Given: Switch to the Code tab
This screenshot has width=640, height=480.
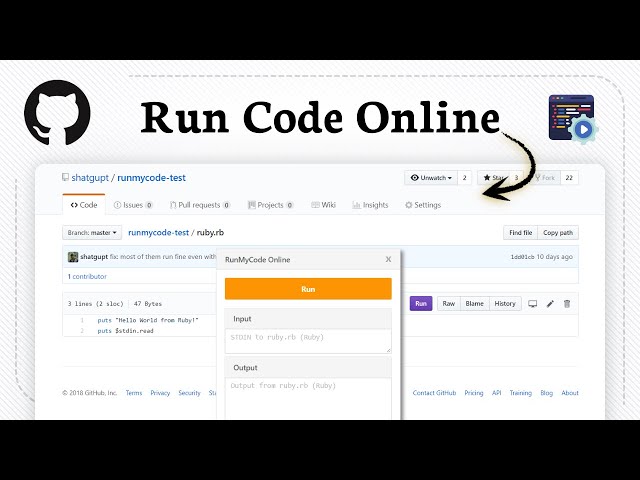Looking at the screenshot, I should click(x=84, y=205).
